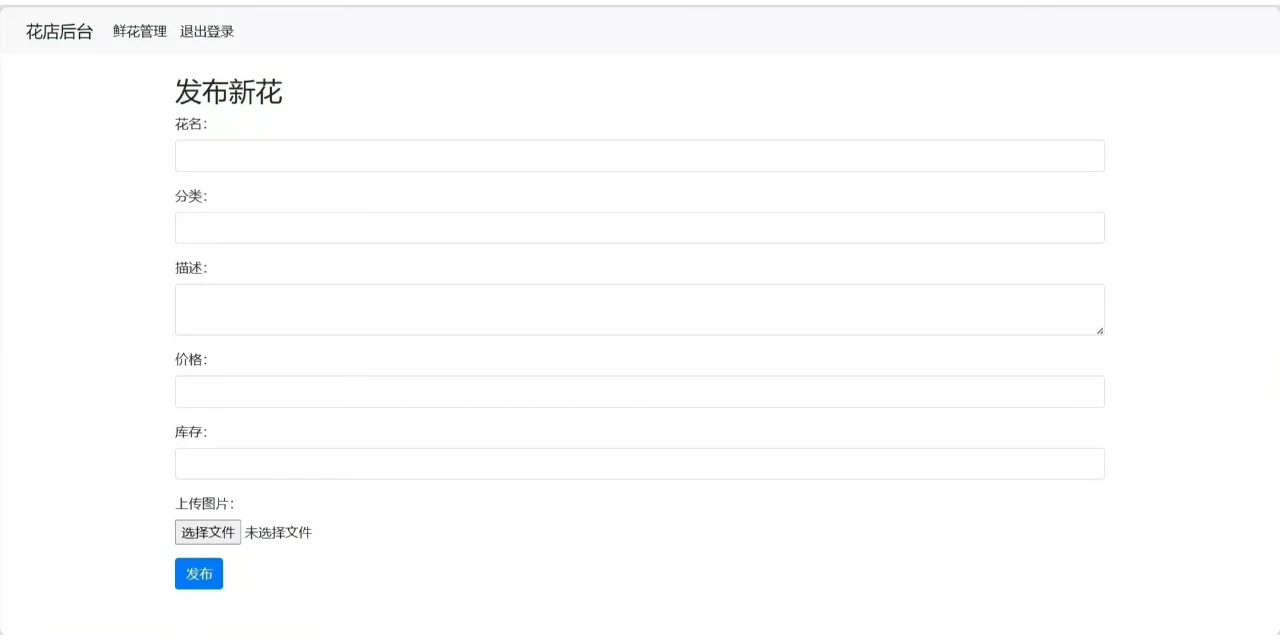
Task: Open the 鲜花管理 nav item
Action: [x=139, y=32]
